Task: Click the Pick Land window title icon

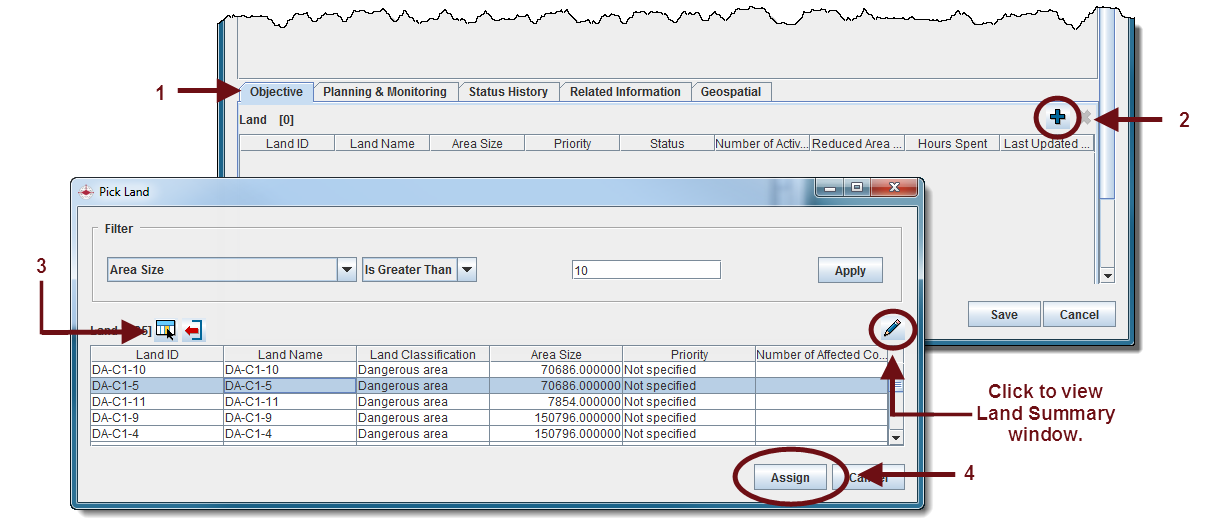Action: tap(85, 191)
